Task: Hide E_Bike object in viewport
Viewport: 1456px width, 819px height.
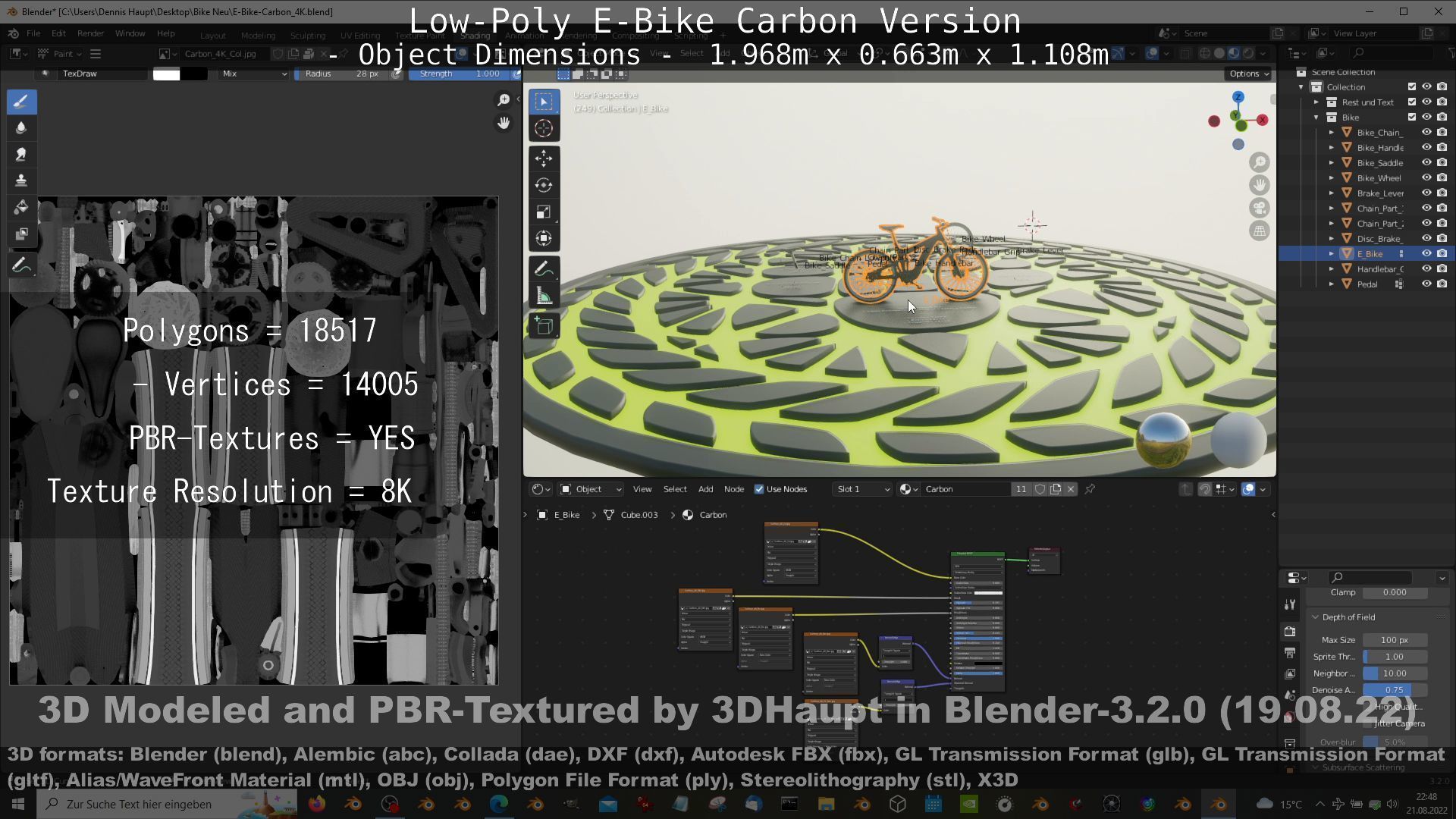Action: click(x=1426, y=253)
